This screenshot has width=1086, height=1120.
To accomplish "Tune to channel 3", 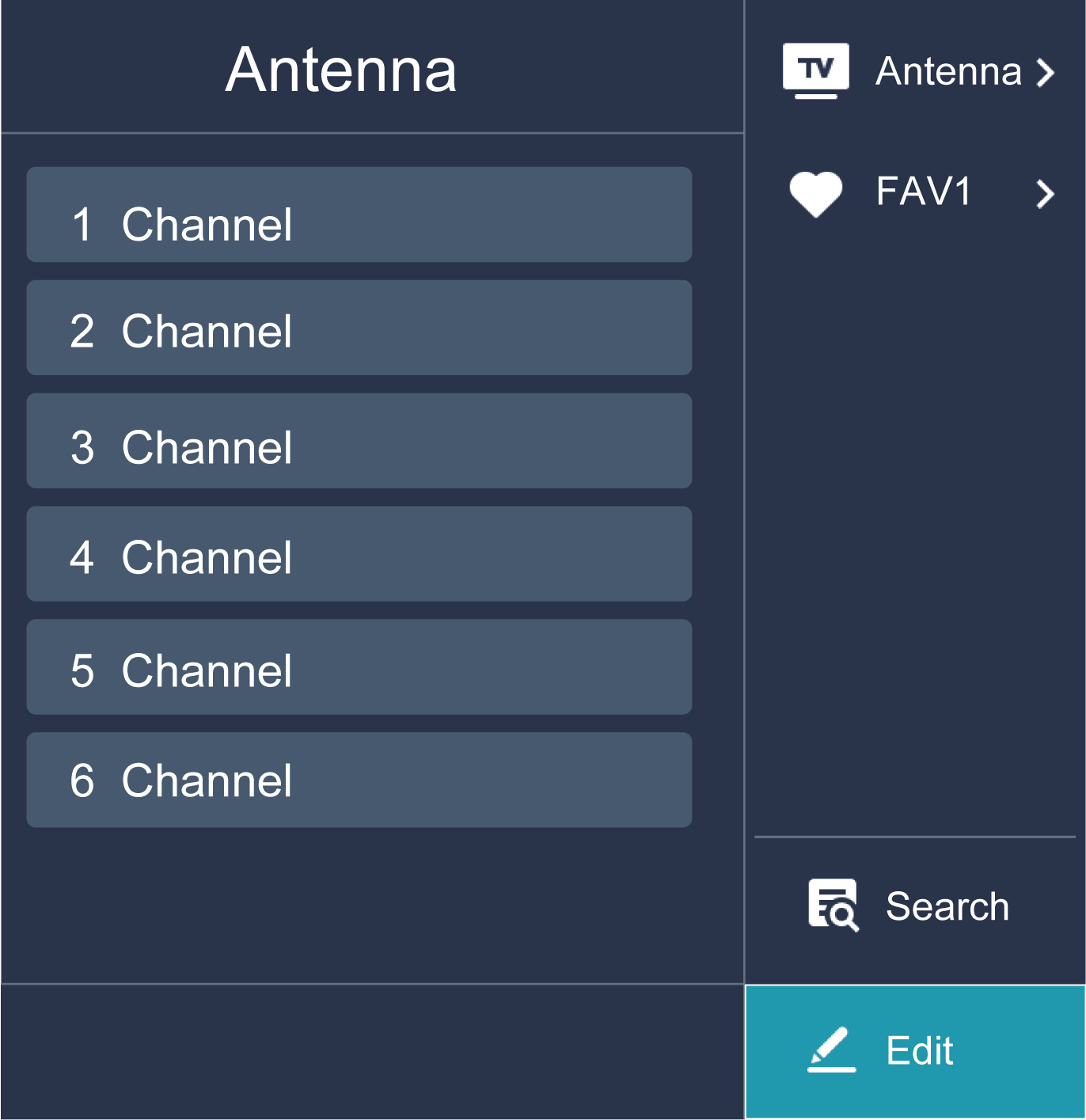I will [x=359, y=441].
